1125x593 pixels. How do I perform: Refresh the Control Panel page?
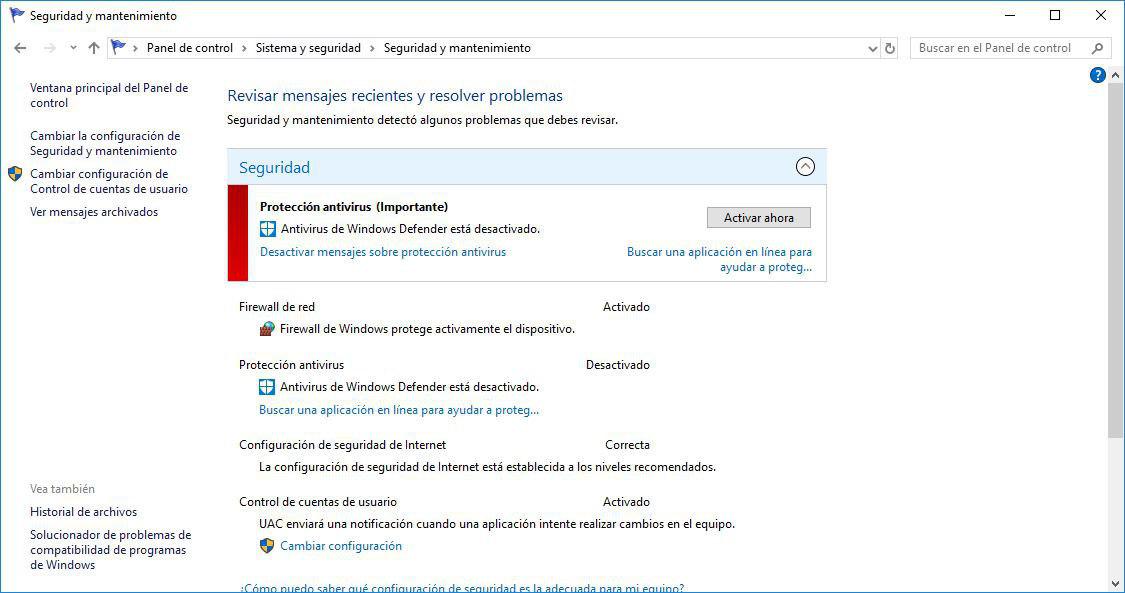[890, 49]
